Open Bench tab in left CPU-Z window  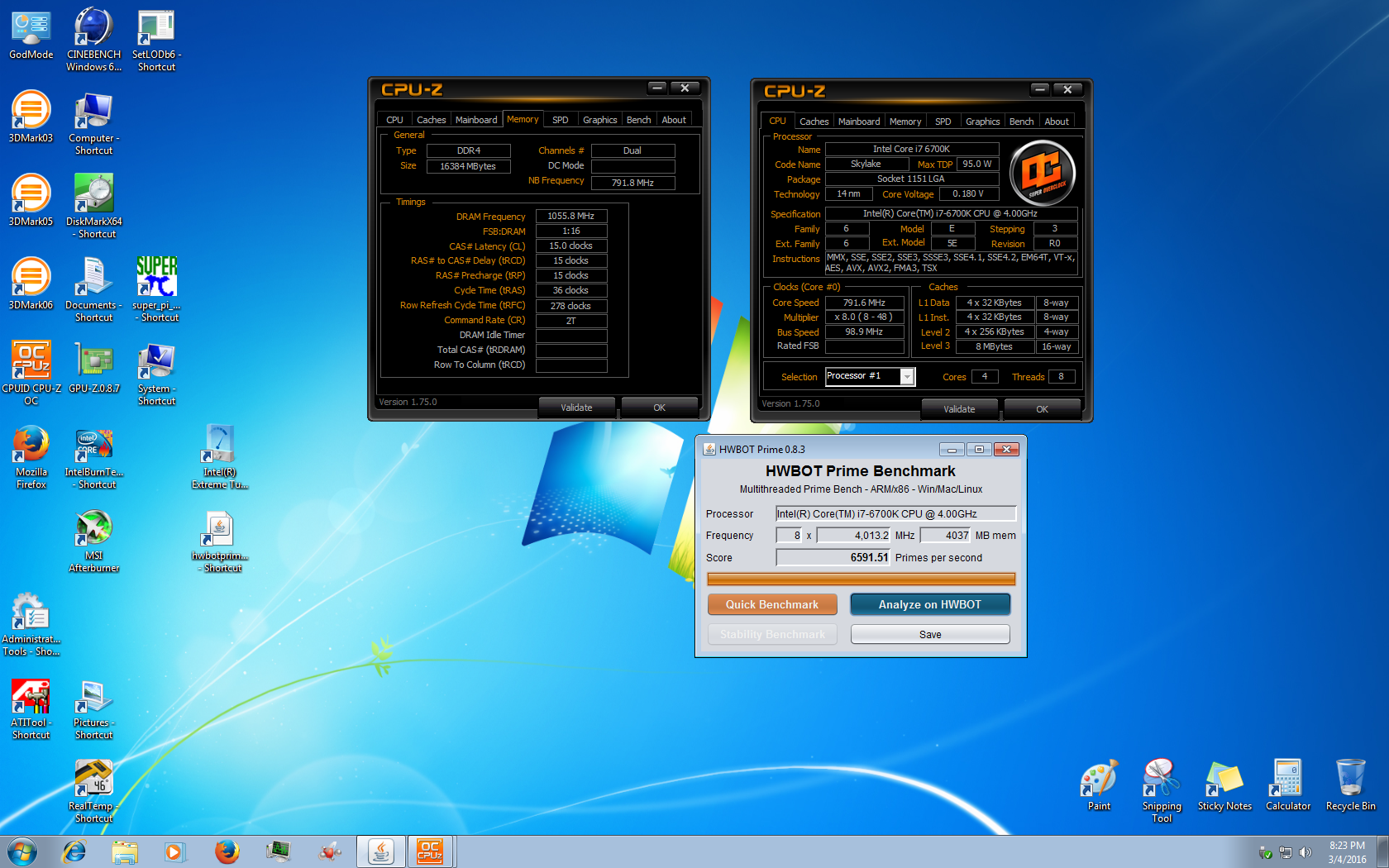(x=638, y=120)
